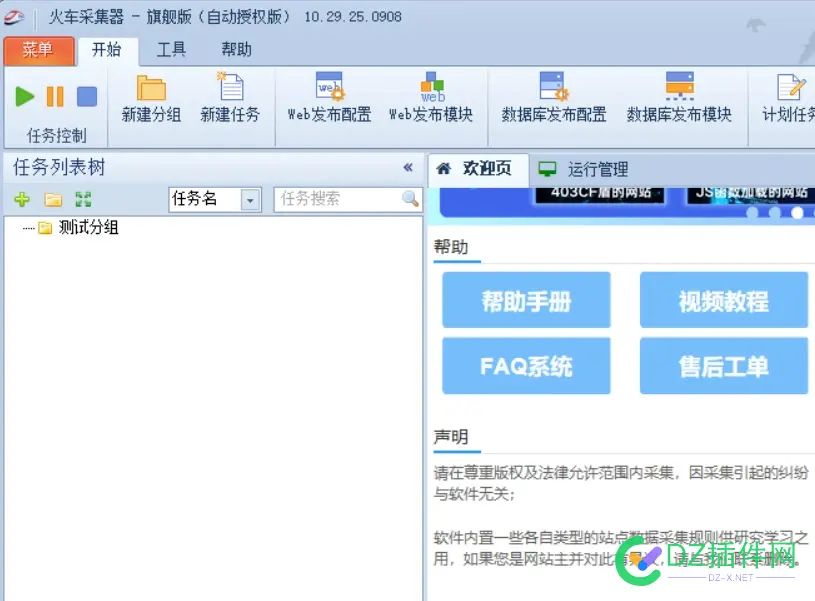Open the 视频教程 button
This screenshot has height=601, width=815.
point(724,300)
